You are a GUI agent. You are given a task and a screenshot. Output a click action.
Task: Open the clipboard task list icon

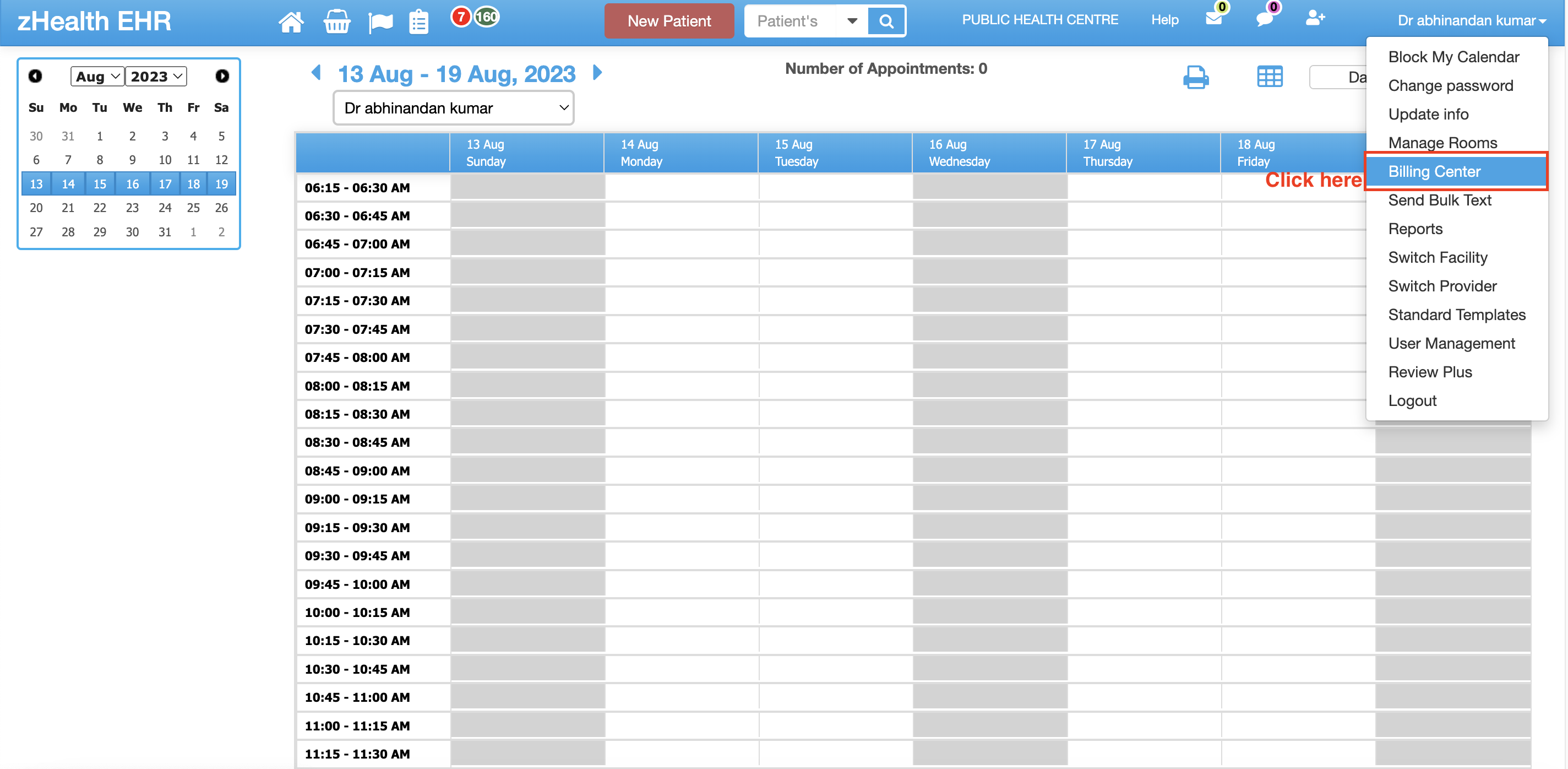click(x=418, y=22)
